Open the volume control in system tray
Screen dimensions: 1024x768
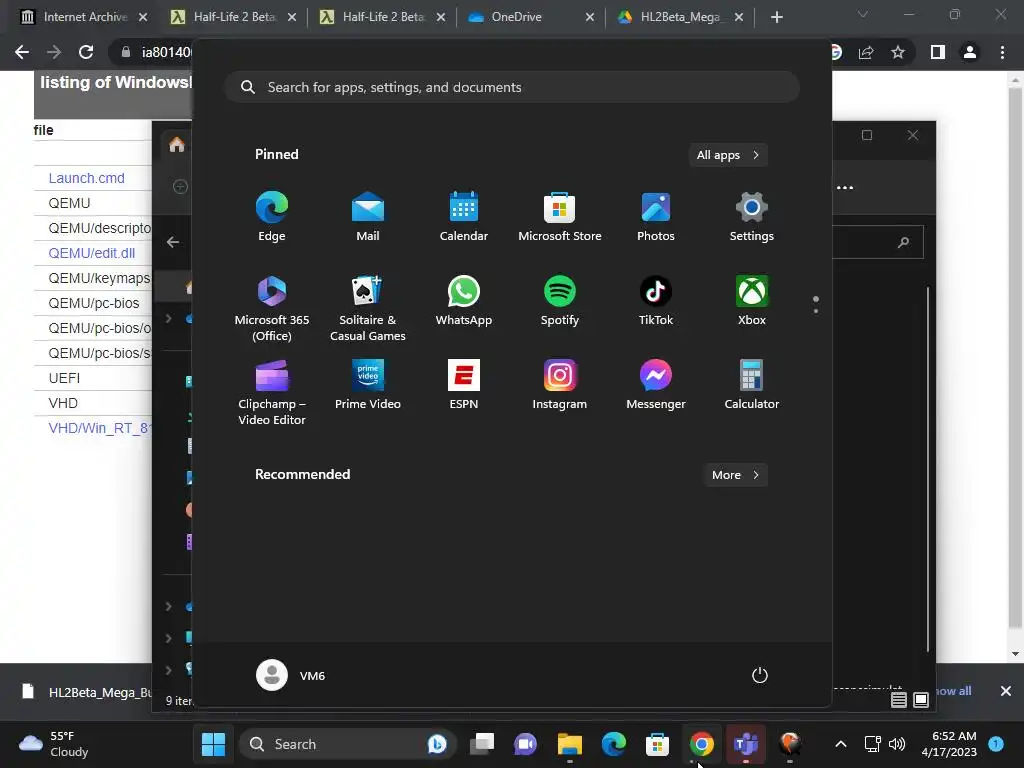(897, 744)
